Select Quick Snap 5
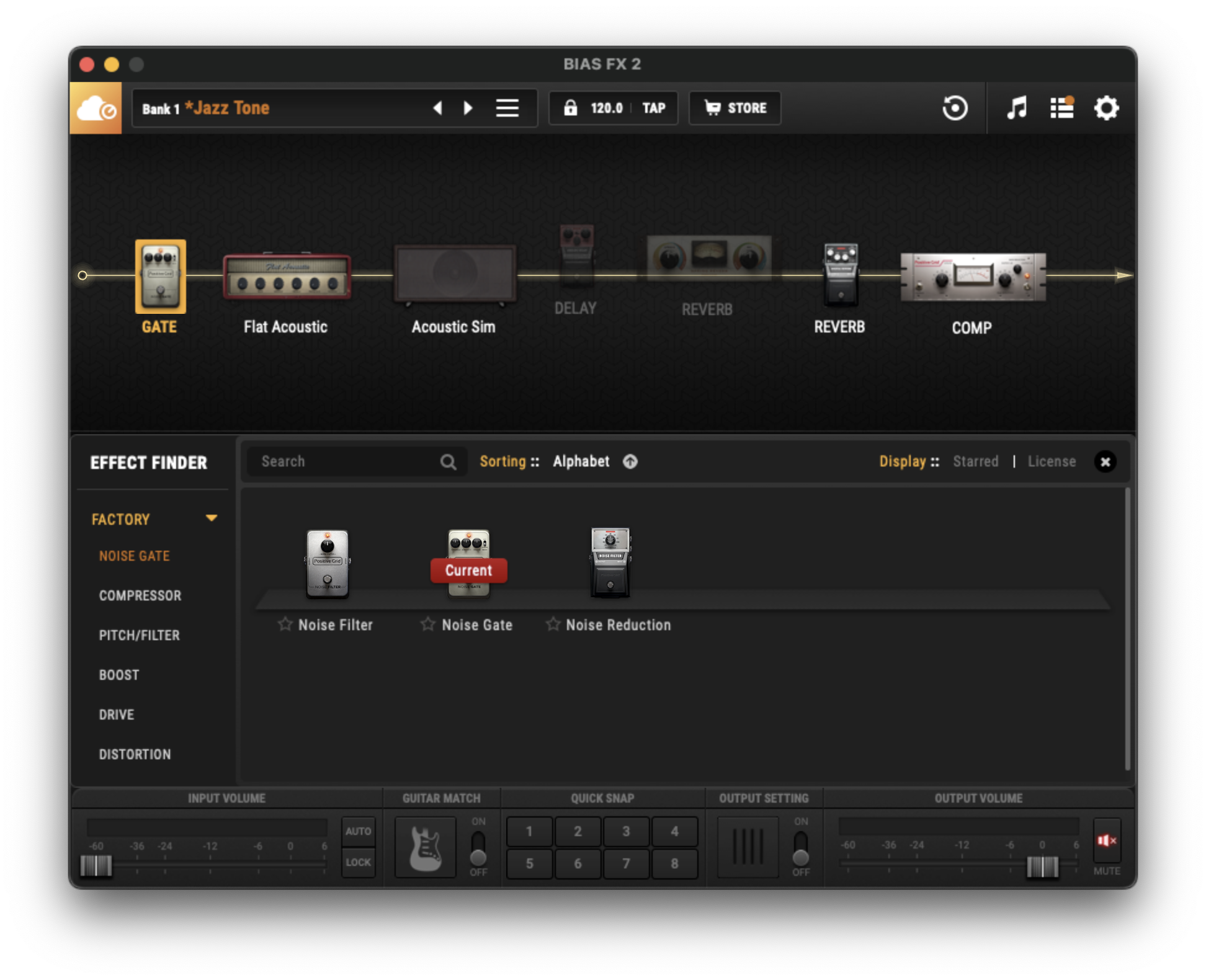Screen dimensions: 1206x980 coord(529,863)
